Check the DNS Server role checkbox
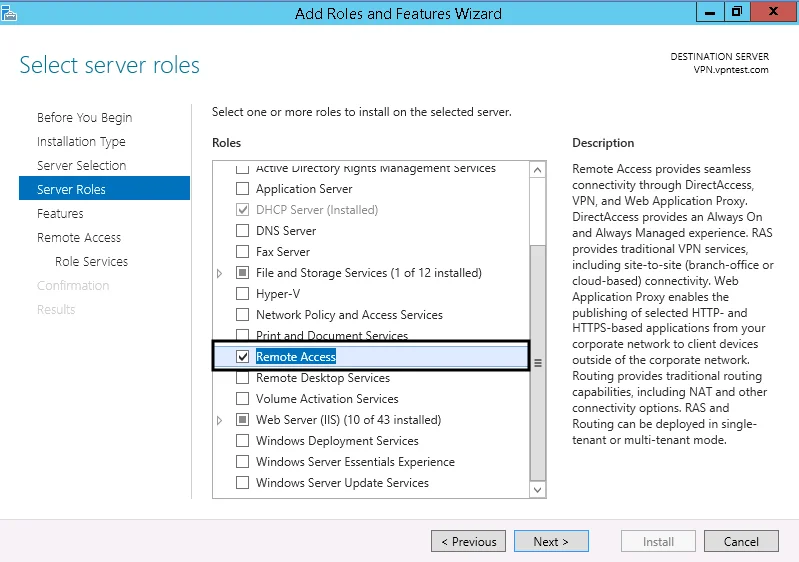Screen dimensions: 799x562 coord(243,231)
